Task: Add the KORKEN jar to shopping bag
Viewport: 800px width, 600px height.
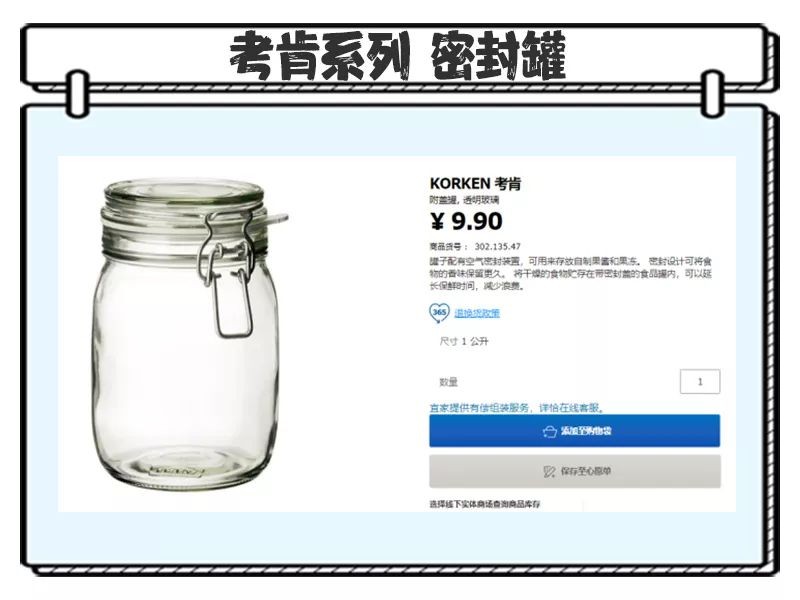Action: point(574,431)
